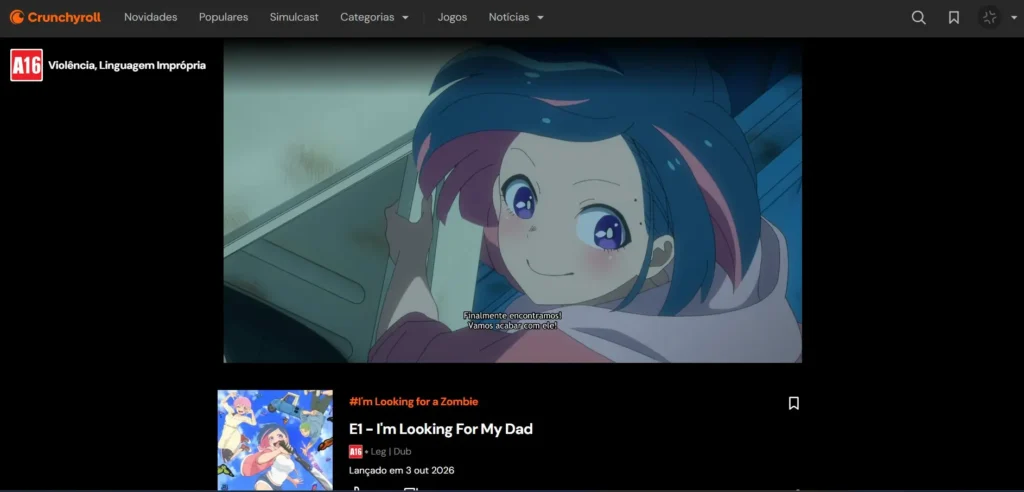The image size is (1024, 492).
Task: Open search with magnifier icon
Action: pyautogui.click(x=918, y=18)
